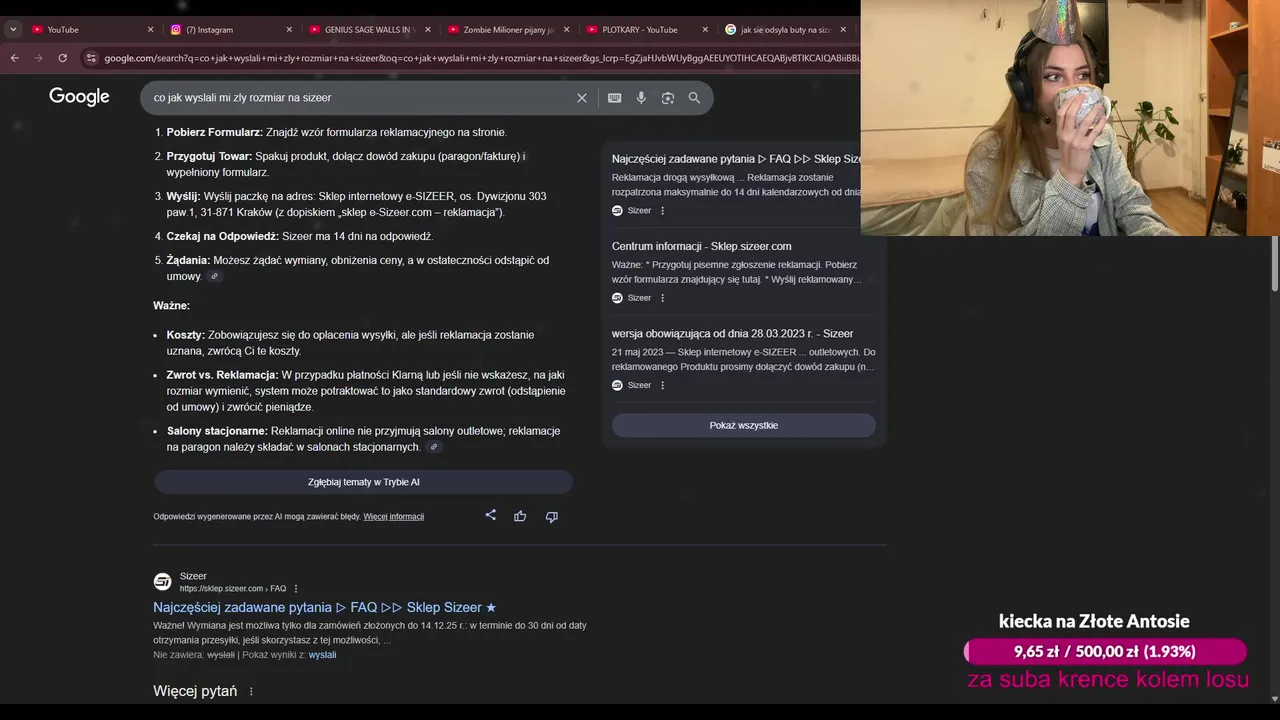
Task: Open result options beside sklep.sizeer.com URL
Action: tap(296, 589)
